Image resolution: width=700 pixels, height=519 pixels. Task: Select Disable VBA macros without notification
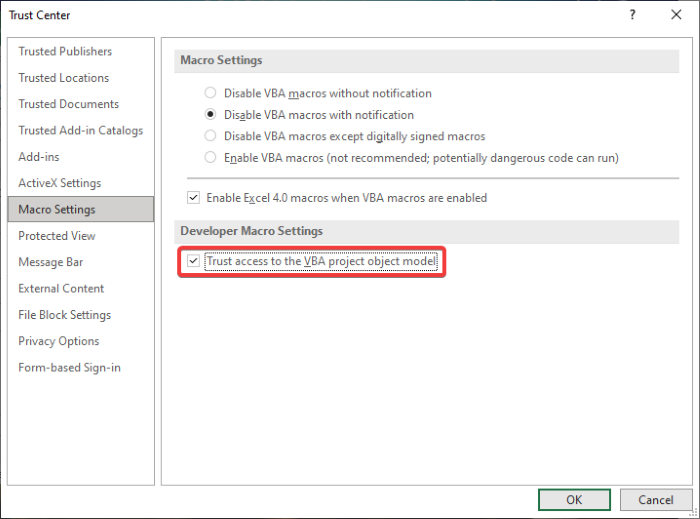[210, 93]
